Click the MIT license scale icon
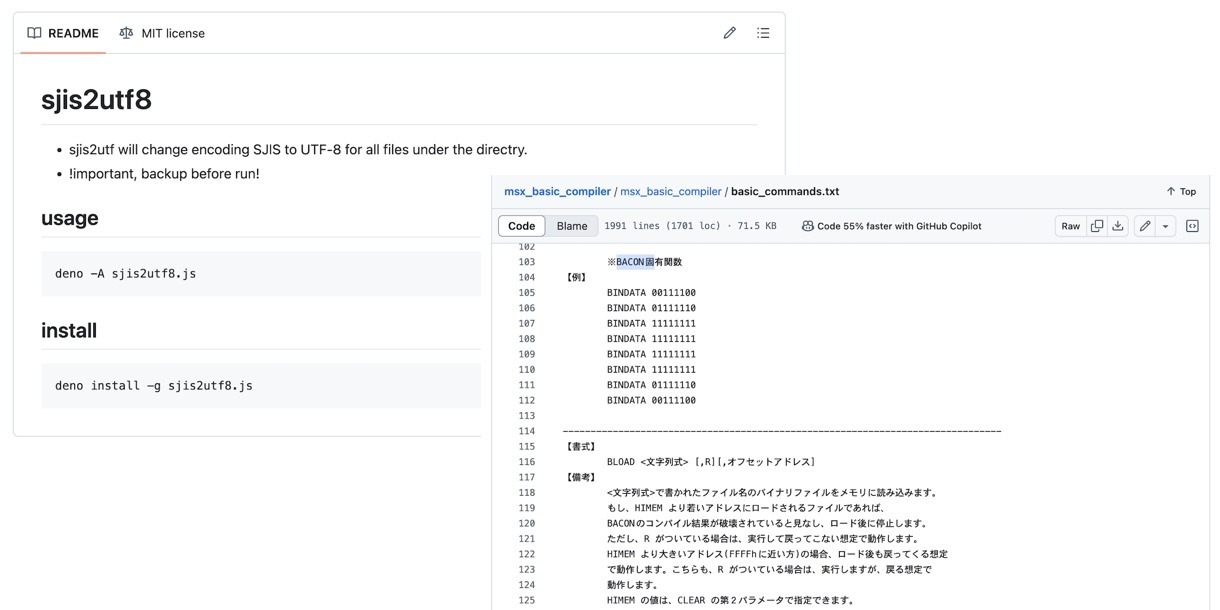 pos(126,33)
